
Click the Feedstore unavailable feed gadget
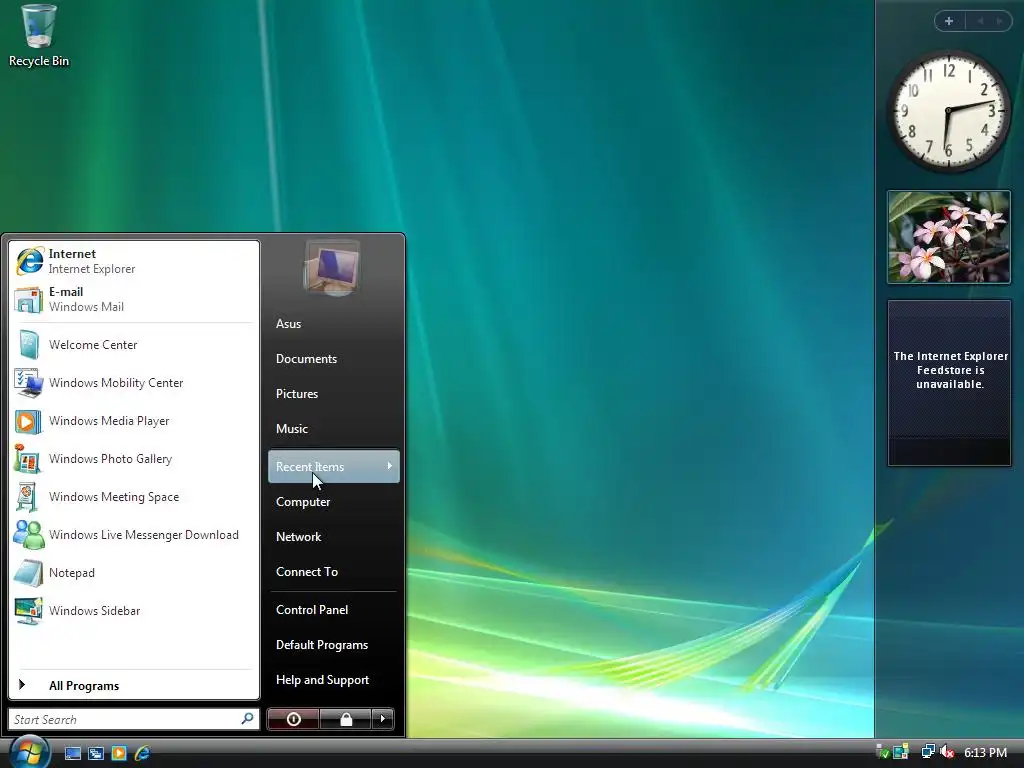(x=950, y=383)
